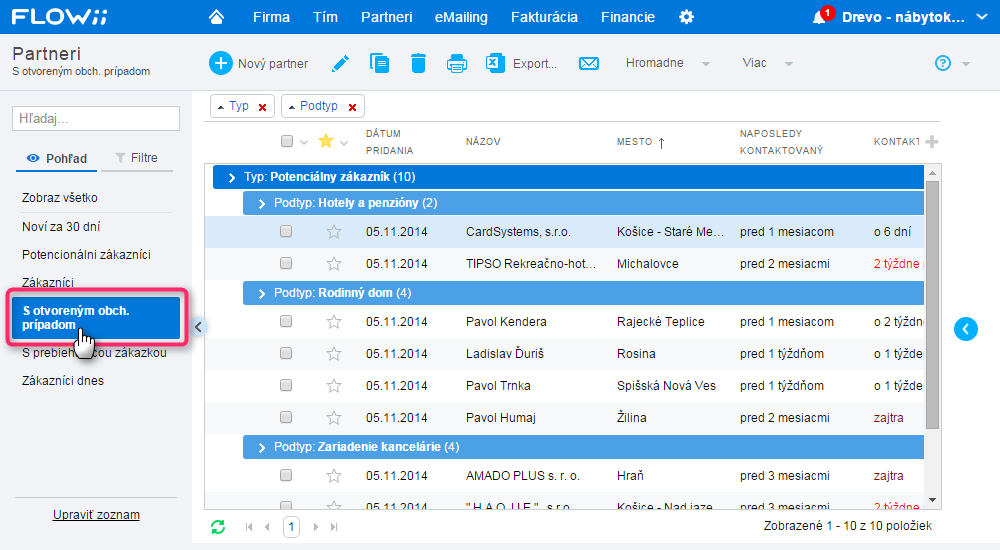The image size is (1000, 550).
Task: Open the dropdown next to help icon
Action: [x=966, y=64]
